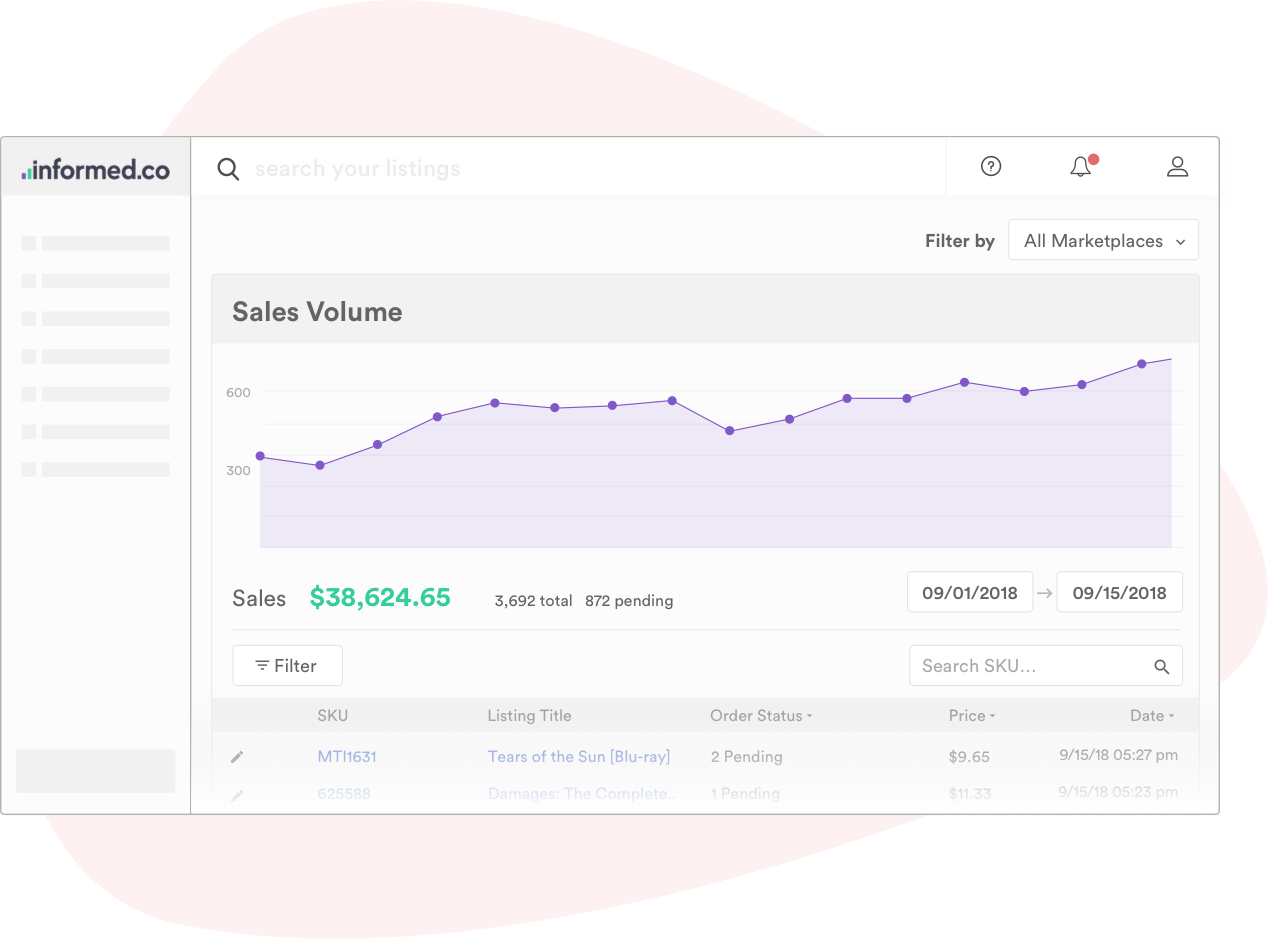Click the search magnifier in the listings bar
1268x940 pixels.
[x=228, y=169]
